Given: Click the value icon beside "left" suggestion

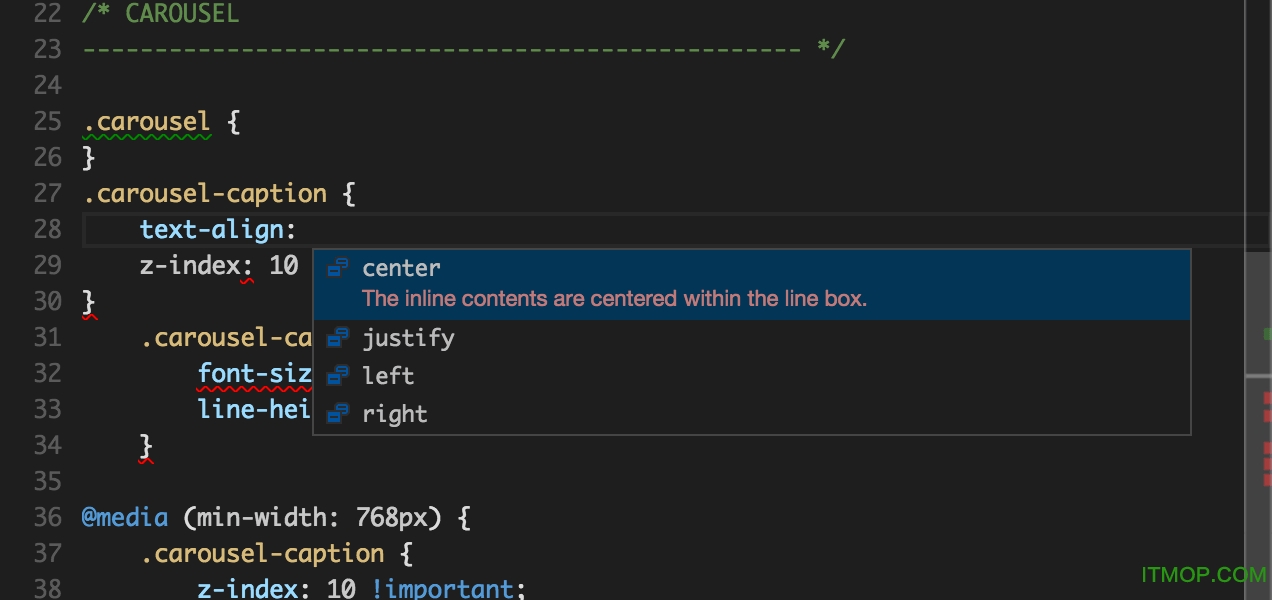Looking at the screenshot, I should (338, 376).
